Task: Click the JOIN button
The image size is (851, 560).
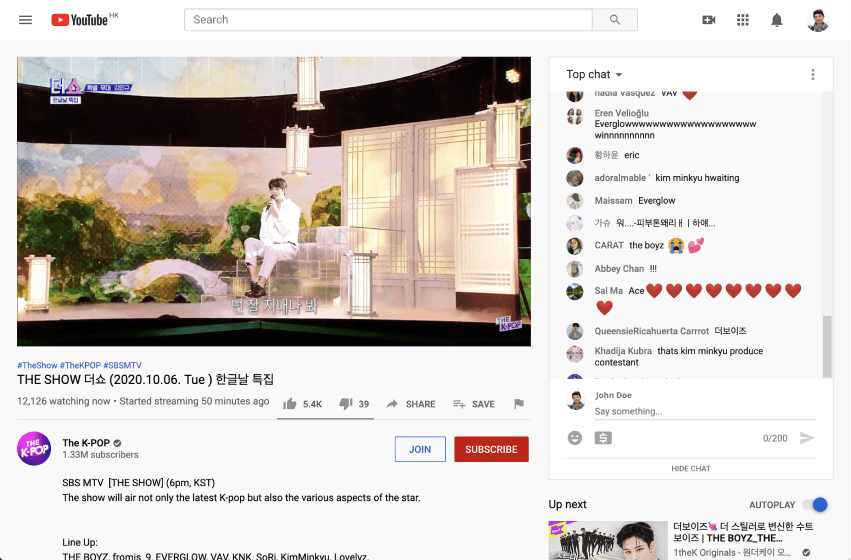Action: [x=420, y=449]
